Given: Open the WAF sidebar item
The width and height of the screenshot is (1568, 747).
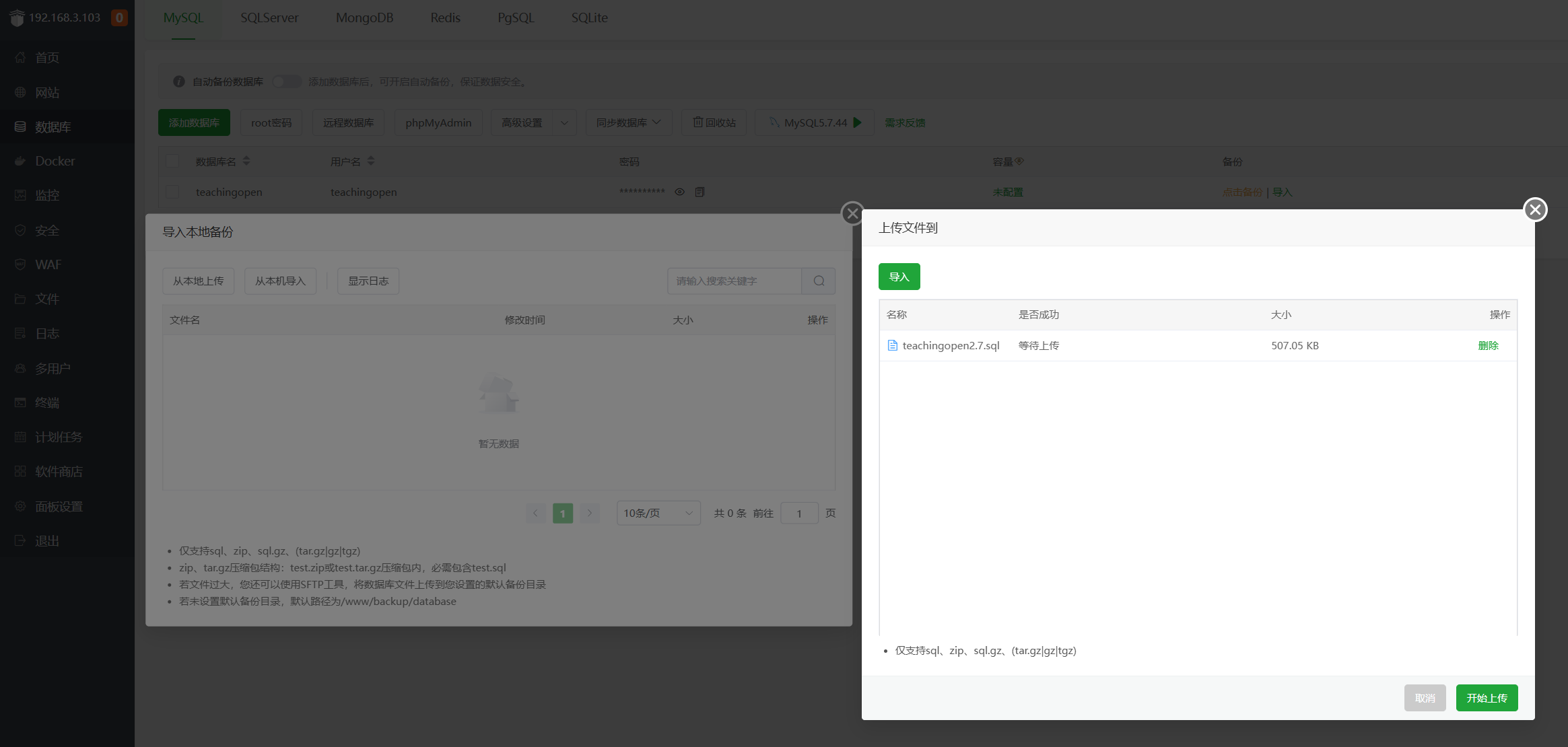Looking at the screenshot, I should (48, 264).
